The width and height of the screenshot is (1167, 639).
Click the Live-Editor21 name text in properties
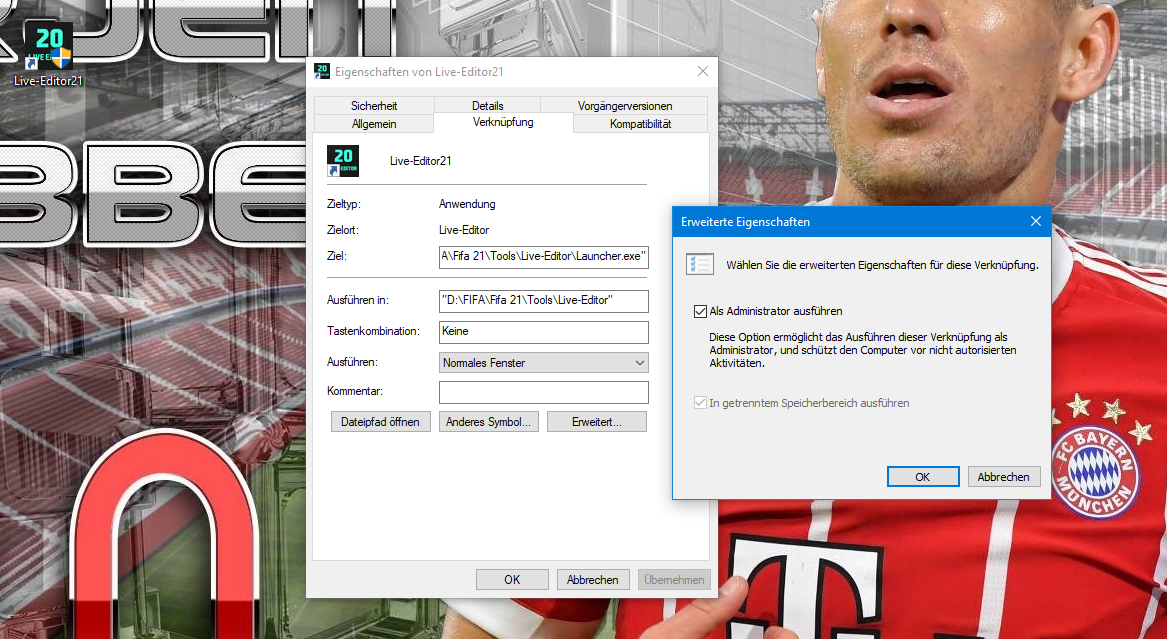click(x=421, y=161)
